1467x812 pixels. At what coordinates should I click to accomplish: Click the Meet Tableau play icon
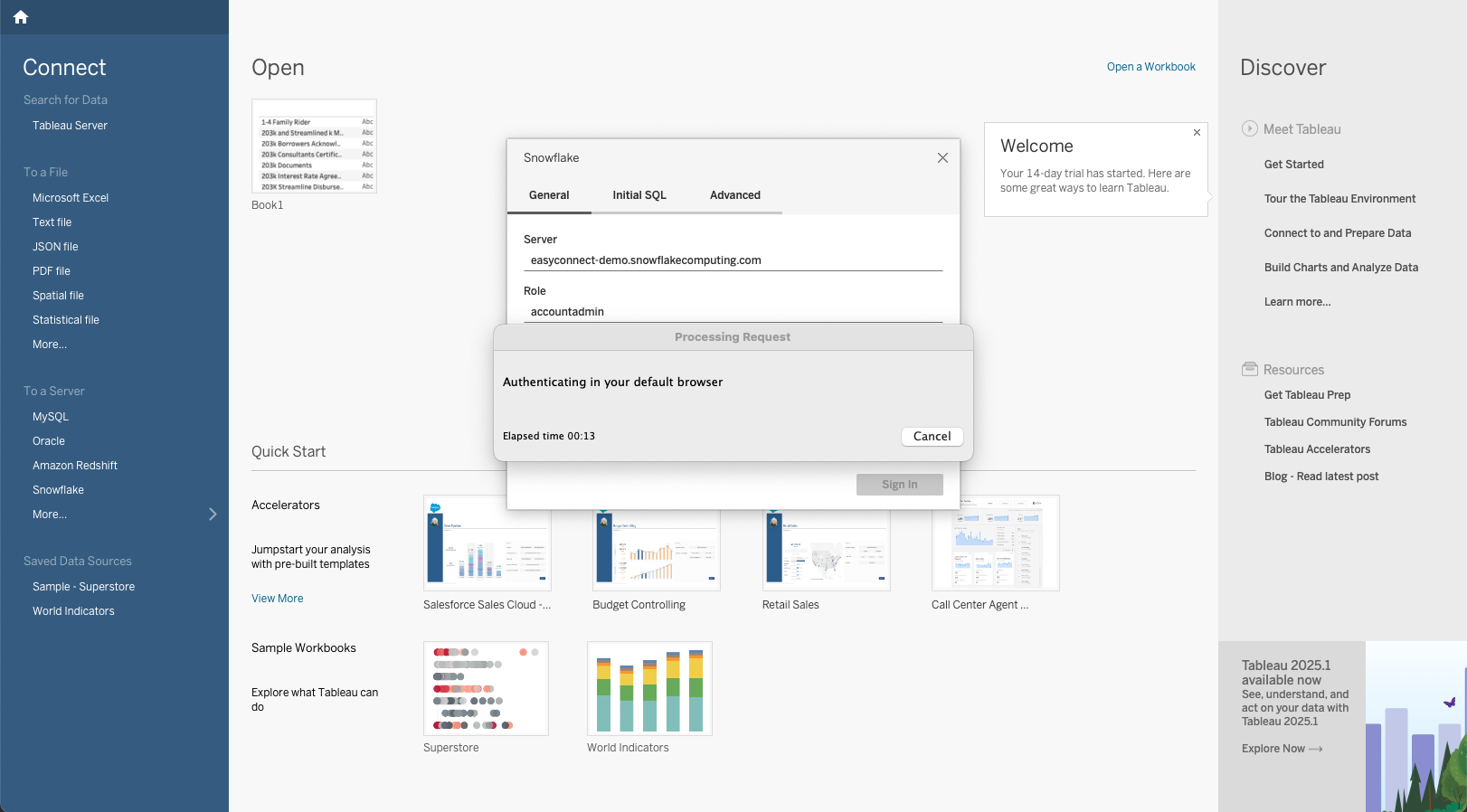point(1250,128)
